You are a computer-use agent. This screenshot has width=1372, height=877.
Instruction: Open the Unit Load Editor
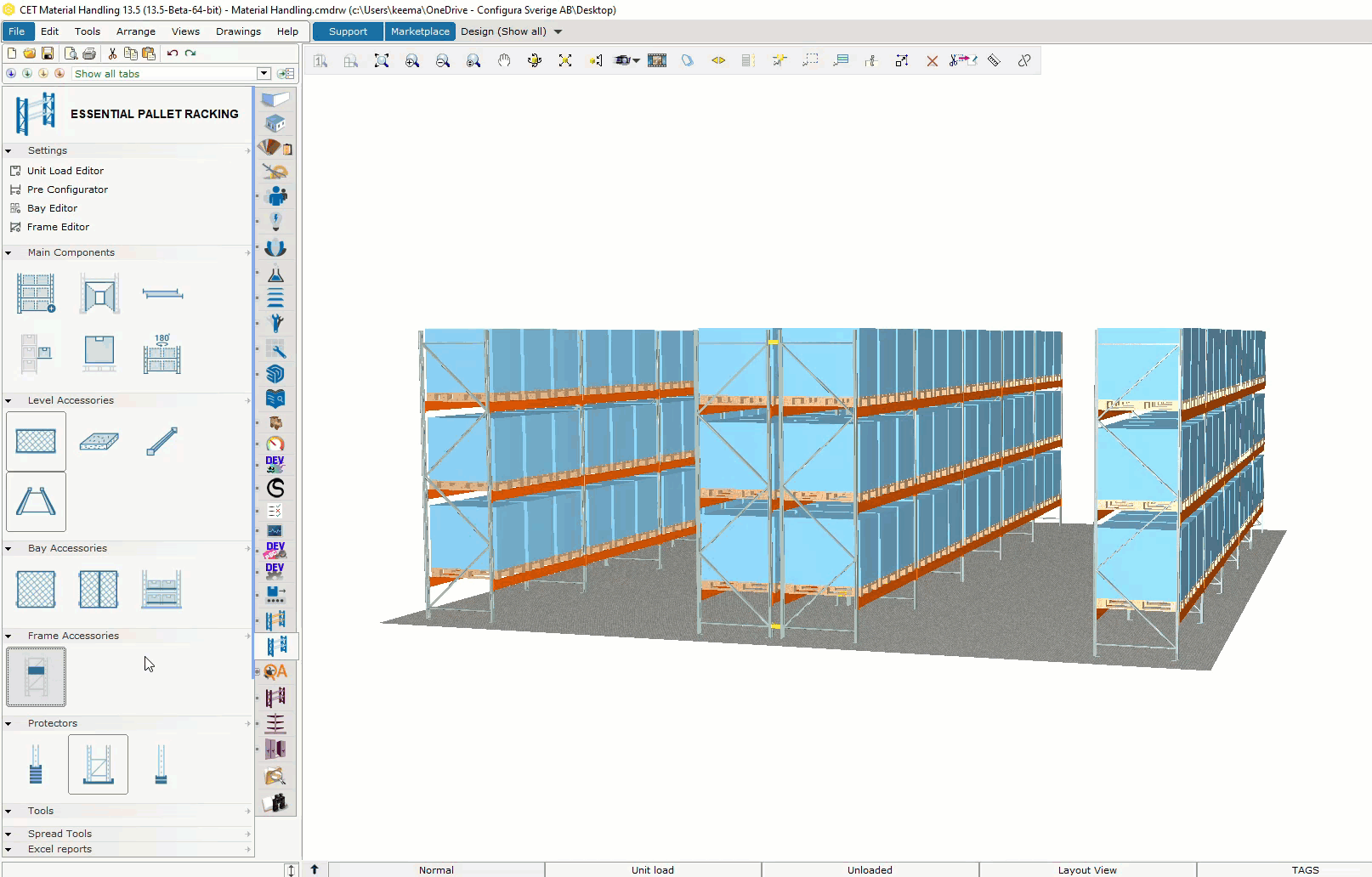[65, 171]
